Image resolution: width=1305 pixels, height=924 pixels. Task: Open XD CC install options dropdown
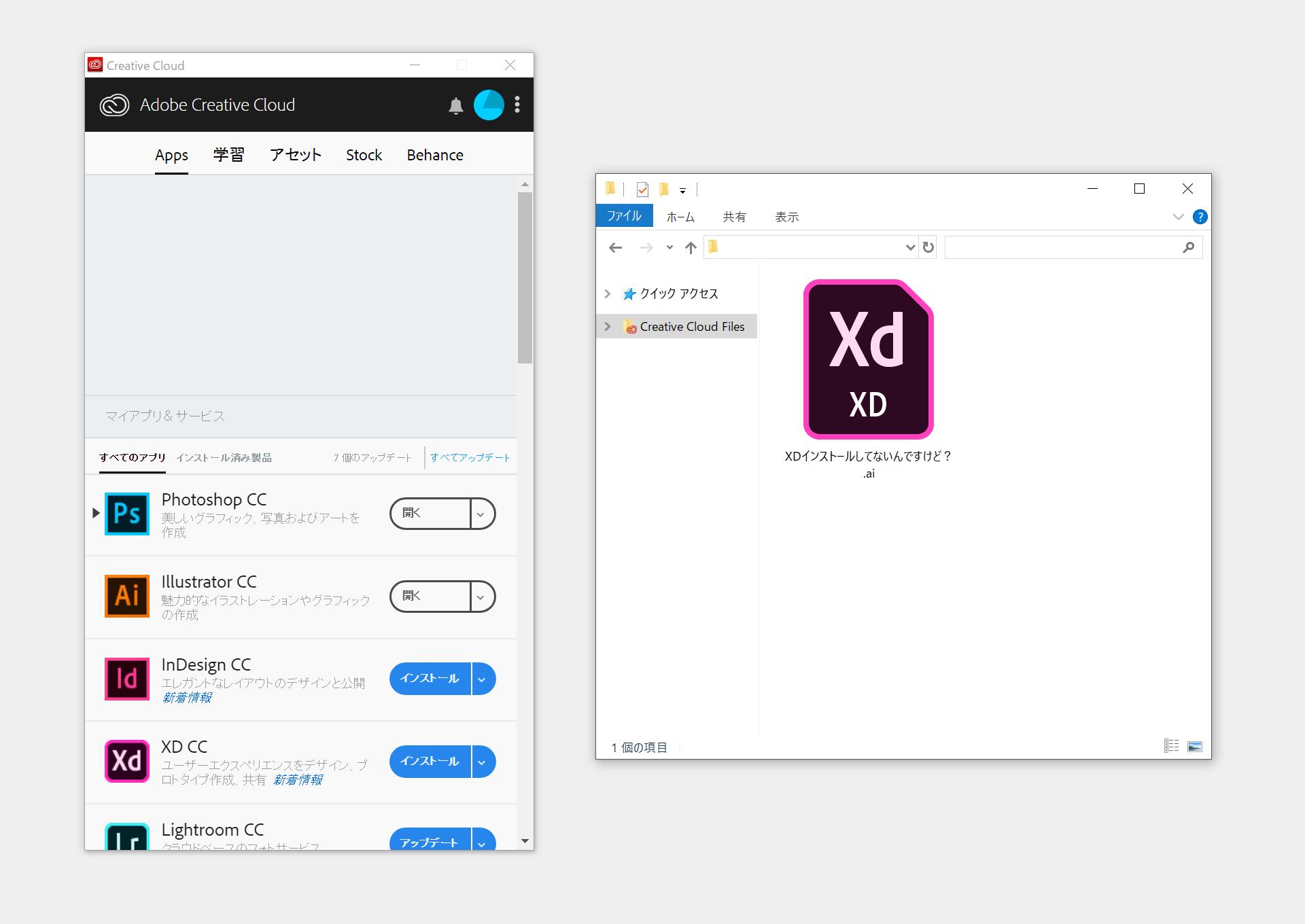point(483,762)
